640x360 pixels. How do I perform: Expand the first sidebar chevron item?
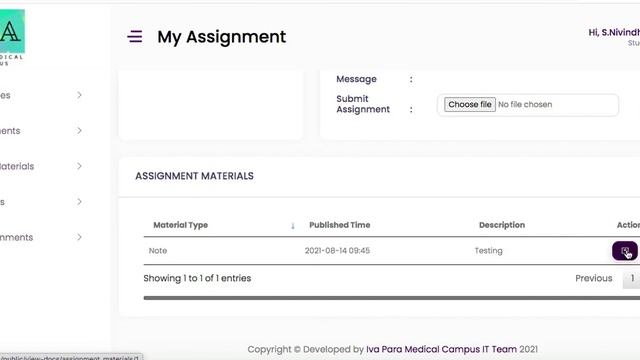[79, 95]
